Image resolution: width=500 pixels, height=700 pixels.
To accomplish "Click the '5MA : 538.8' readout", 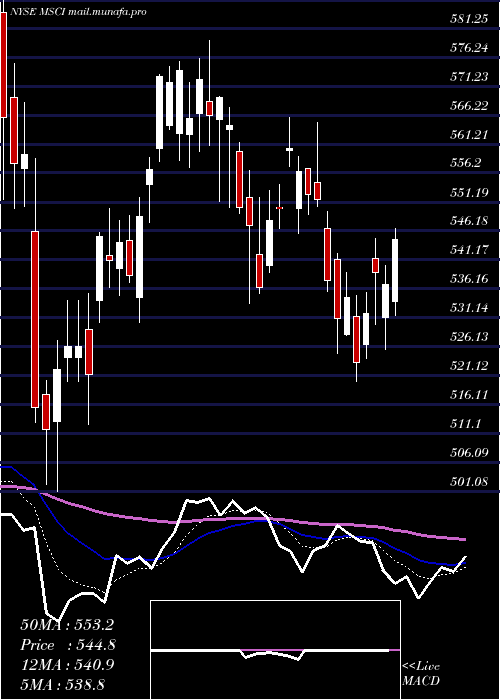I will pyautogui.click(x=62, y=684).
